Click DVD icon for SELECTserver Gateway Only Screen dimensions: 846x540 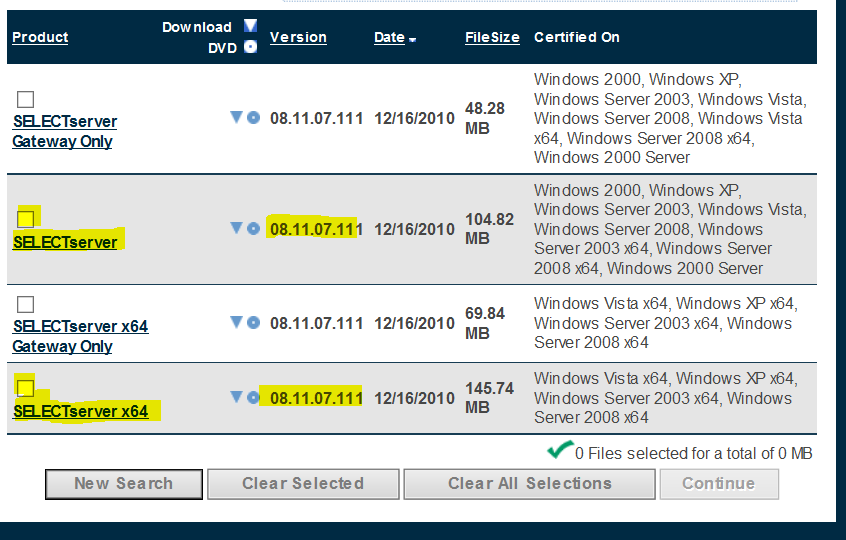(x=254, y=117)
